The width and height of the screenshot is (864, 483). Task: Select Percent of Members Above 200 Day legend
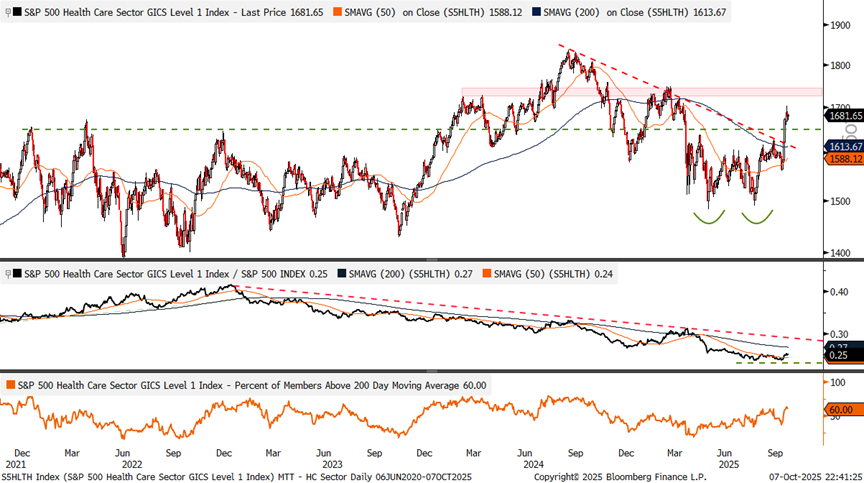(x=252, y=386)
